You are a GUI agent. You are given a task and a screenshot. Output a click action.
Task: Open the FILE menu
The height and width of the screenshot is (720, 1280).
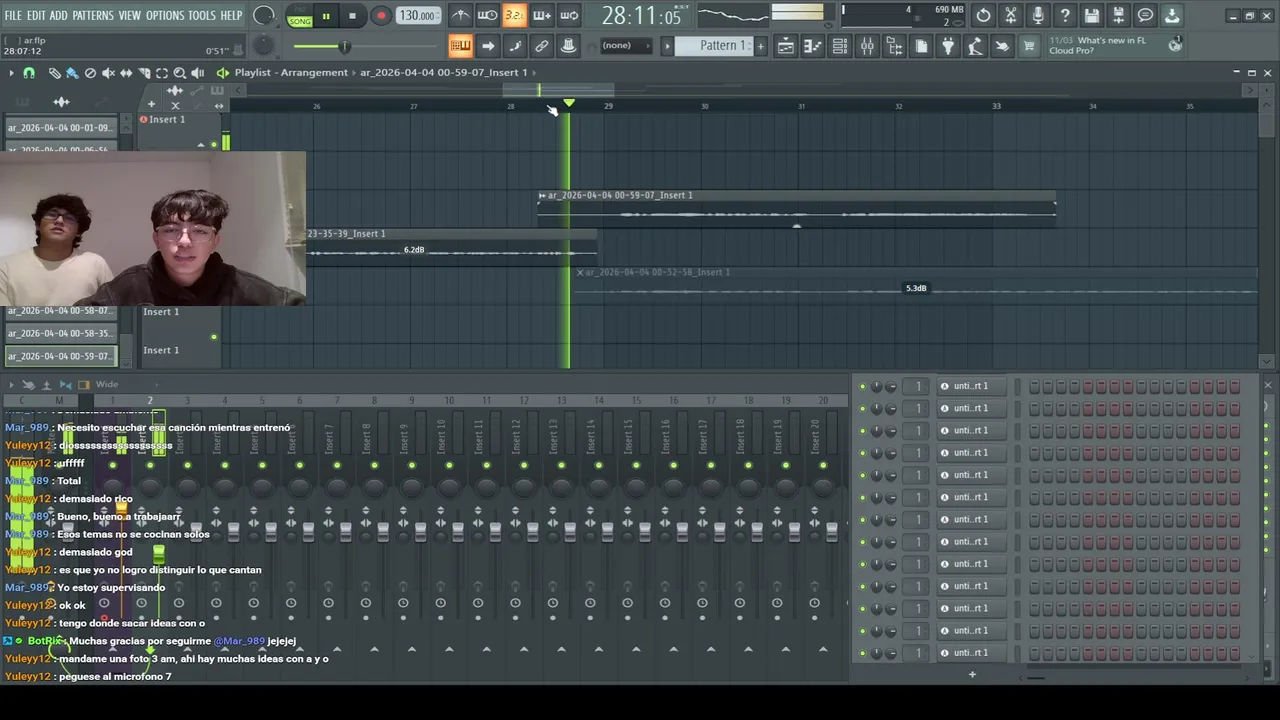tap(13, 16)
